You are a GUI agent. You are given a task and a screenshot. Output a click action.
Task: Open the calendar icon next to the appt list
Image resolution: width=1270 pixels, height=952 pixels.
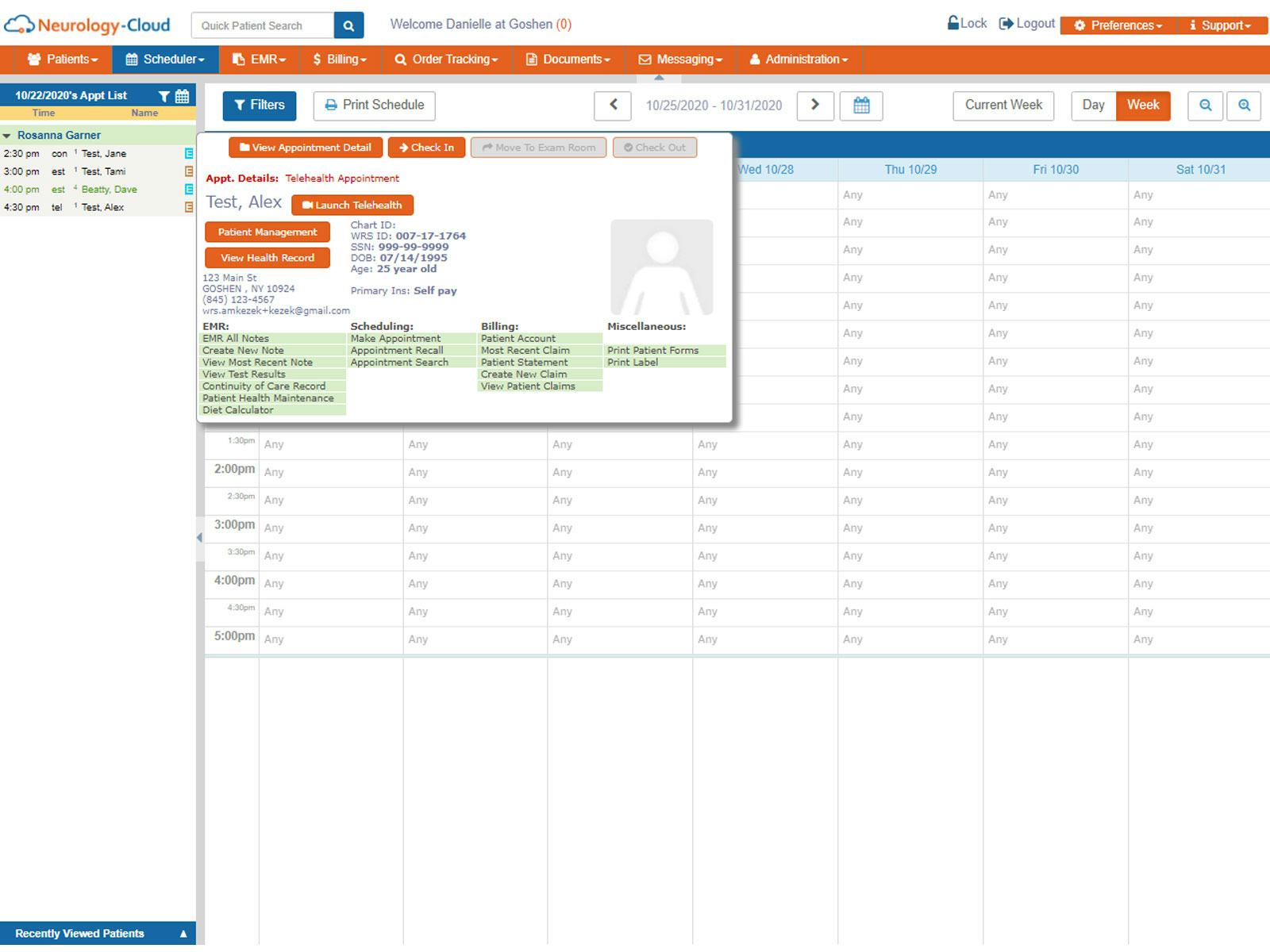[x=181, y=95]
